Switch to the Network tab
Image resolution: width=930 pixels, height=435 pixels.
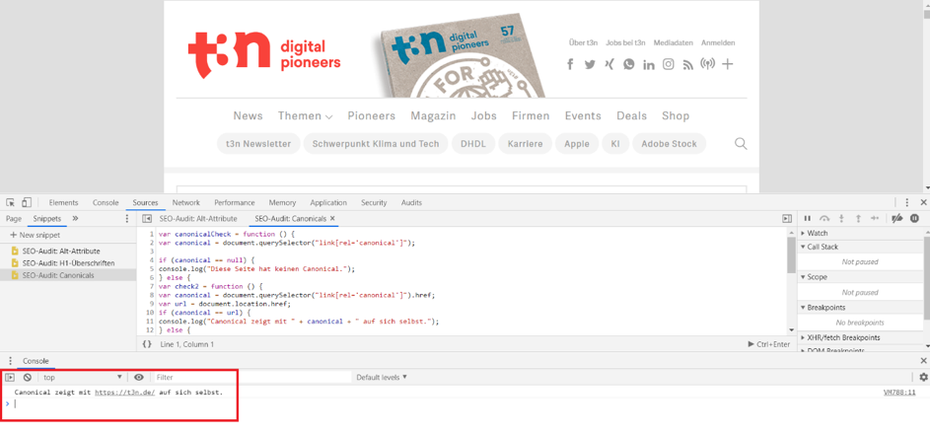pos(185,202)
